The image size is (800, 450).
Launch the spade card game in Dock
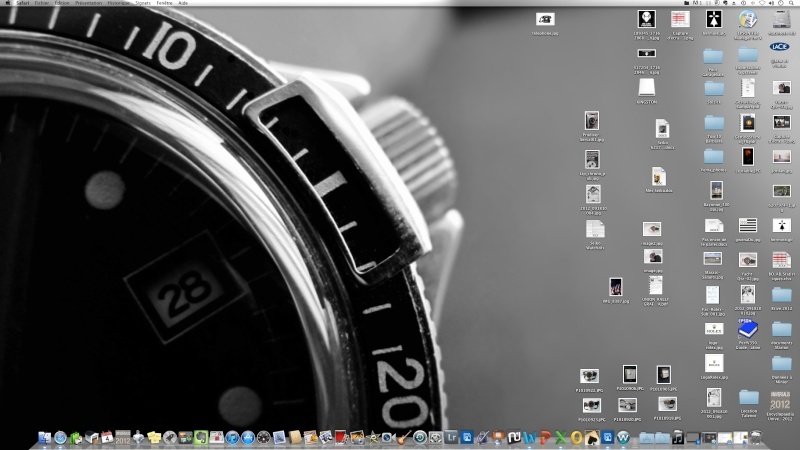click(x=592, y=437)
